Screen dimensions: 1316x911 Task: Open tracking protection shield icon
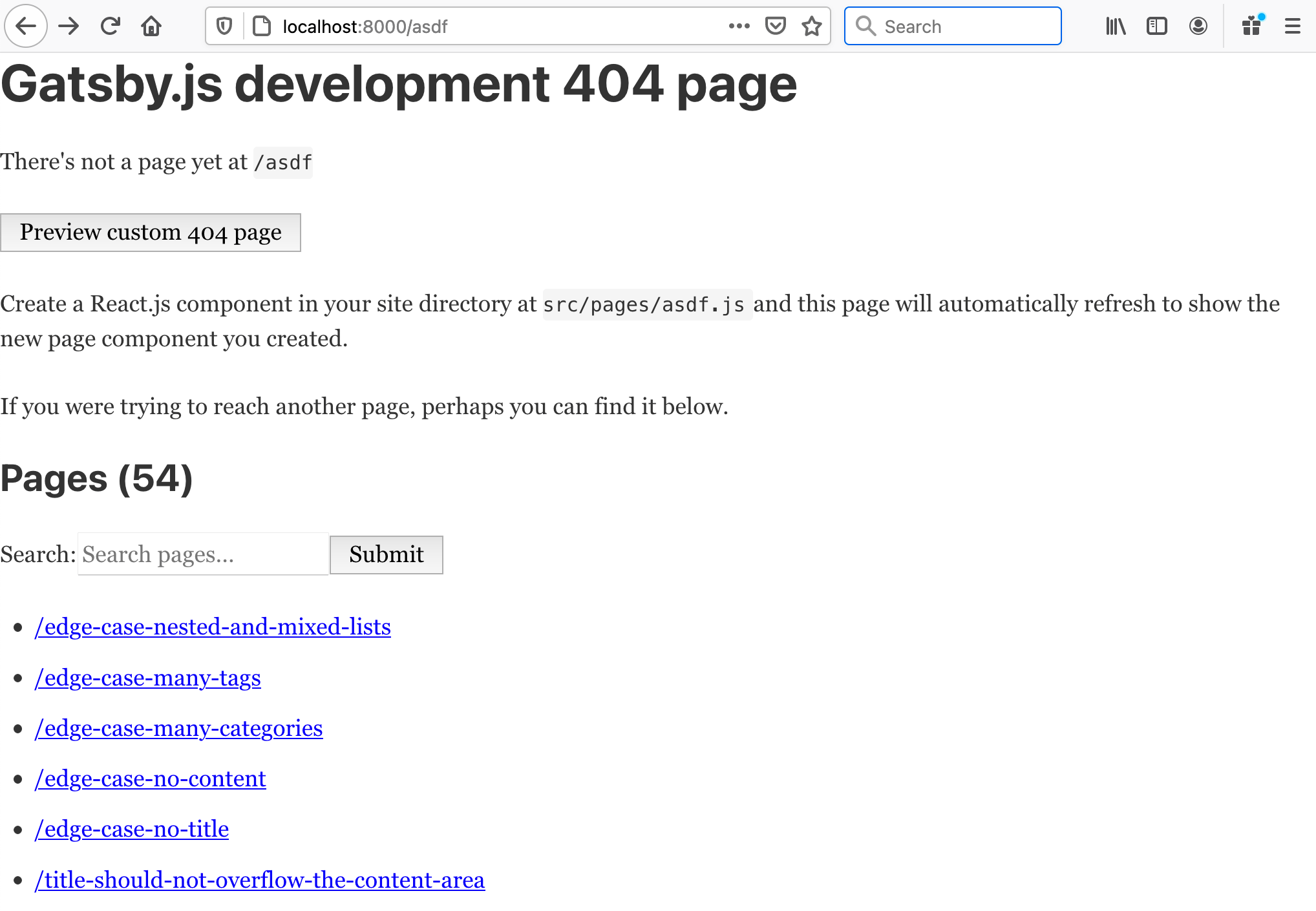(224, 26)
